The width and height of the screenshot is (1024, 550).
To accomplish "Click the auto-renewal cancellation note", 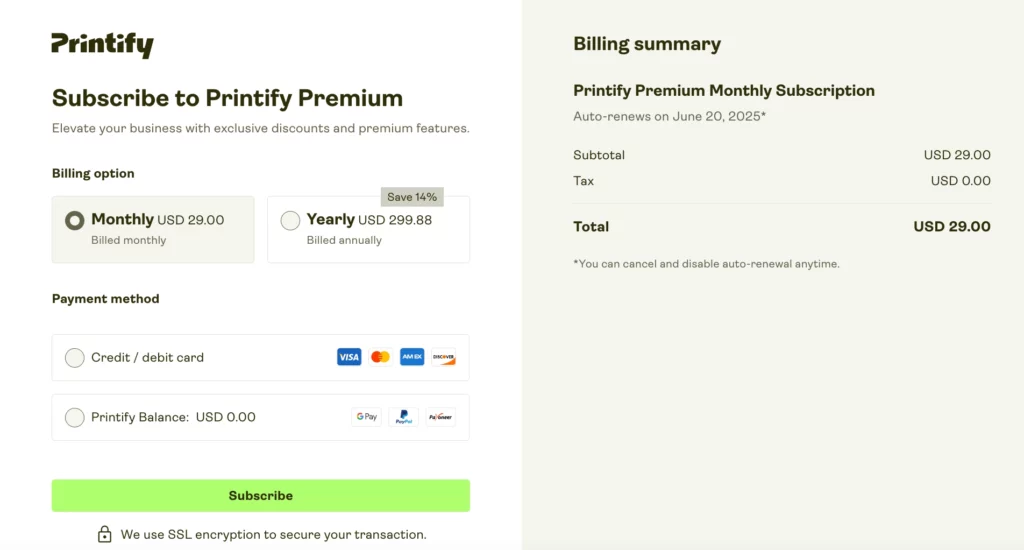I will point(706,264).
